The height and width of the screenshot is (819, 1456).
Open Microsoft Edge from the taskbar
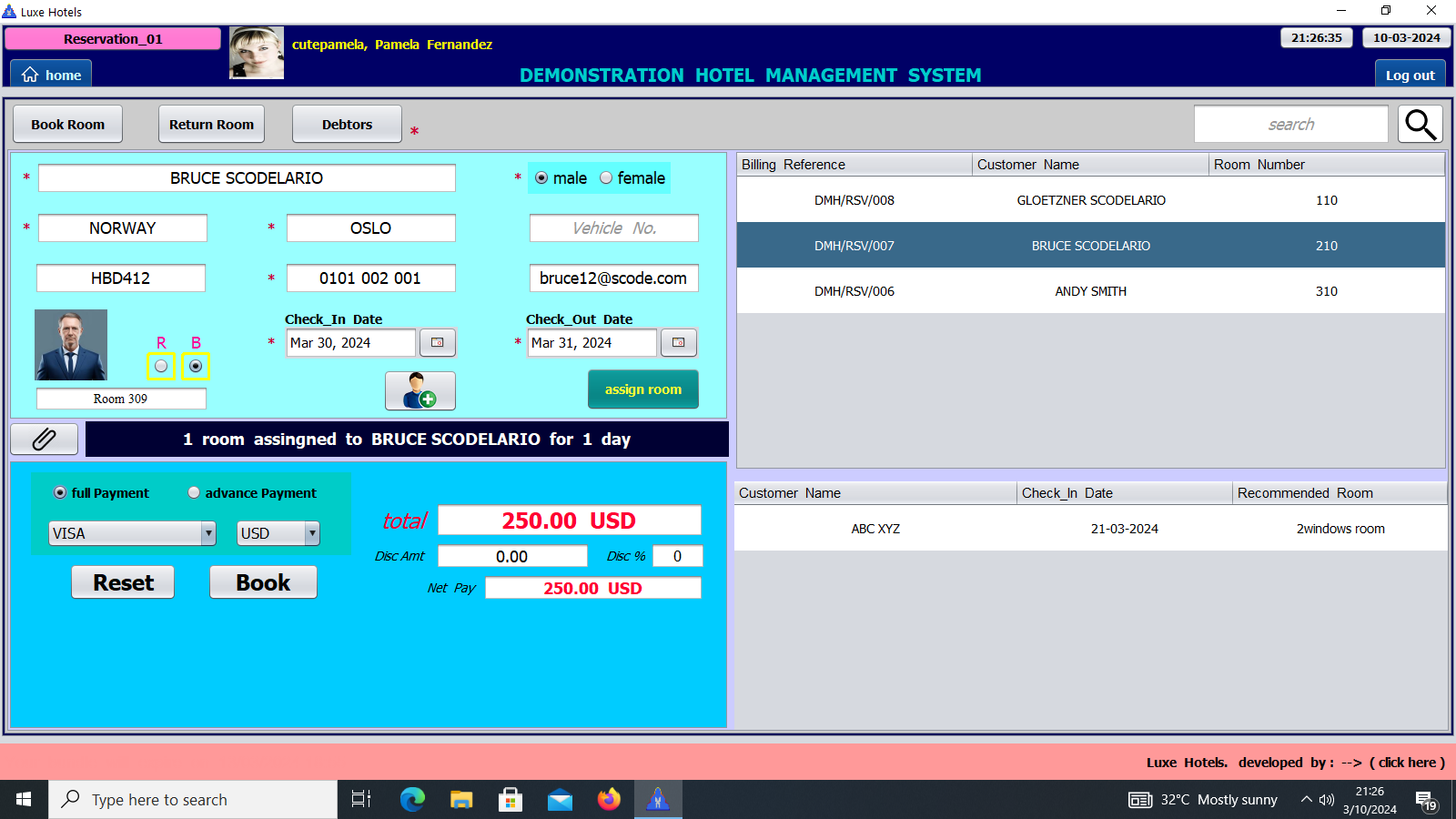pos(412,800)
